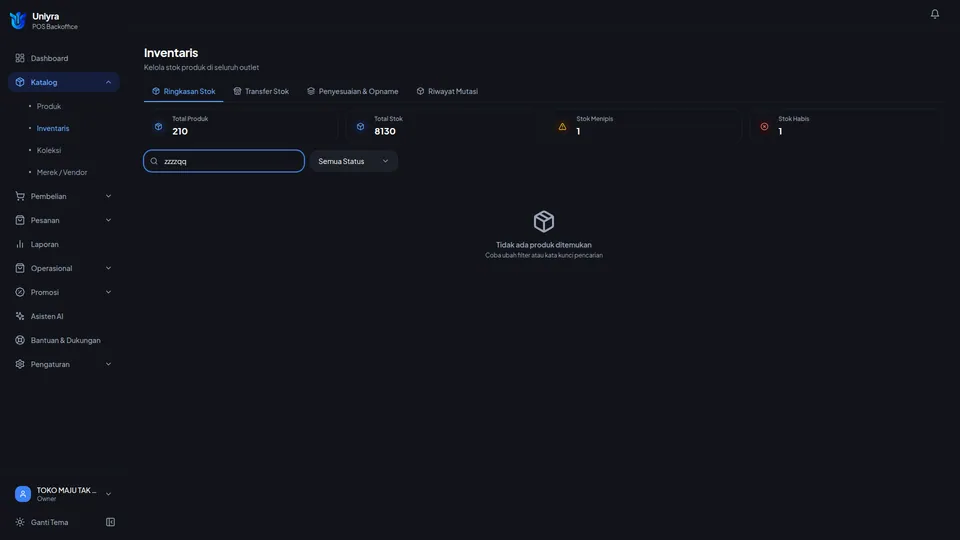Expand the Pembelian menu chevron
Screen dimensions: 960x540
click(x=108, y=196)
